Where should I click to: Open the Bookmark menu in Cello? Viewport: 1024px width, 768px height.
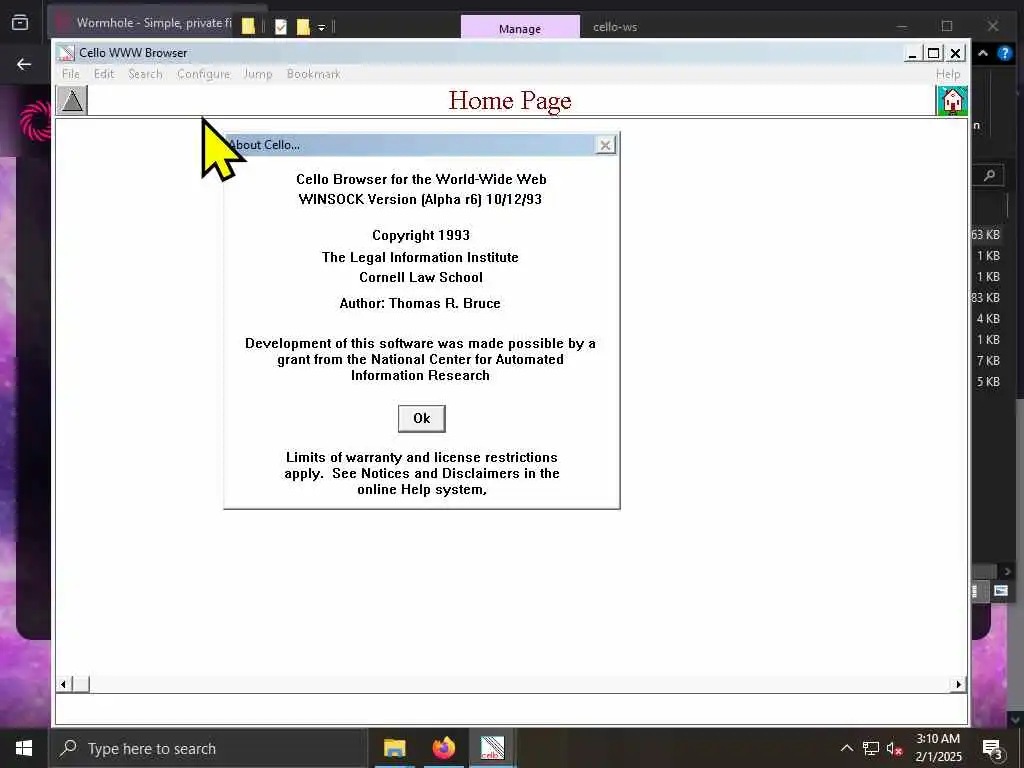coord(313,74)
